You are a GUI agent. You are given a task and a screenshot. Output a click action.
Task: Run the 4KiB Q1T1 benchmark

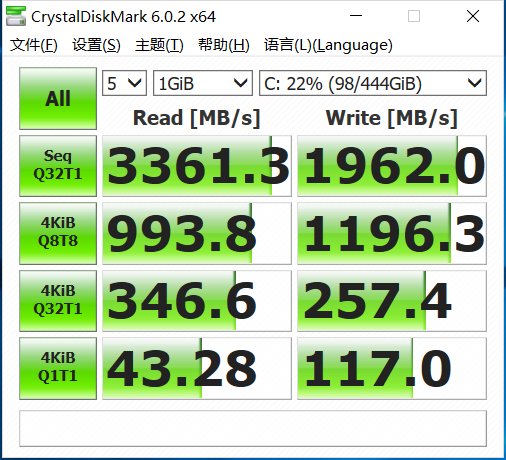[58, 368]
